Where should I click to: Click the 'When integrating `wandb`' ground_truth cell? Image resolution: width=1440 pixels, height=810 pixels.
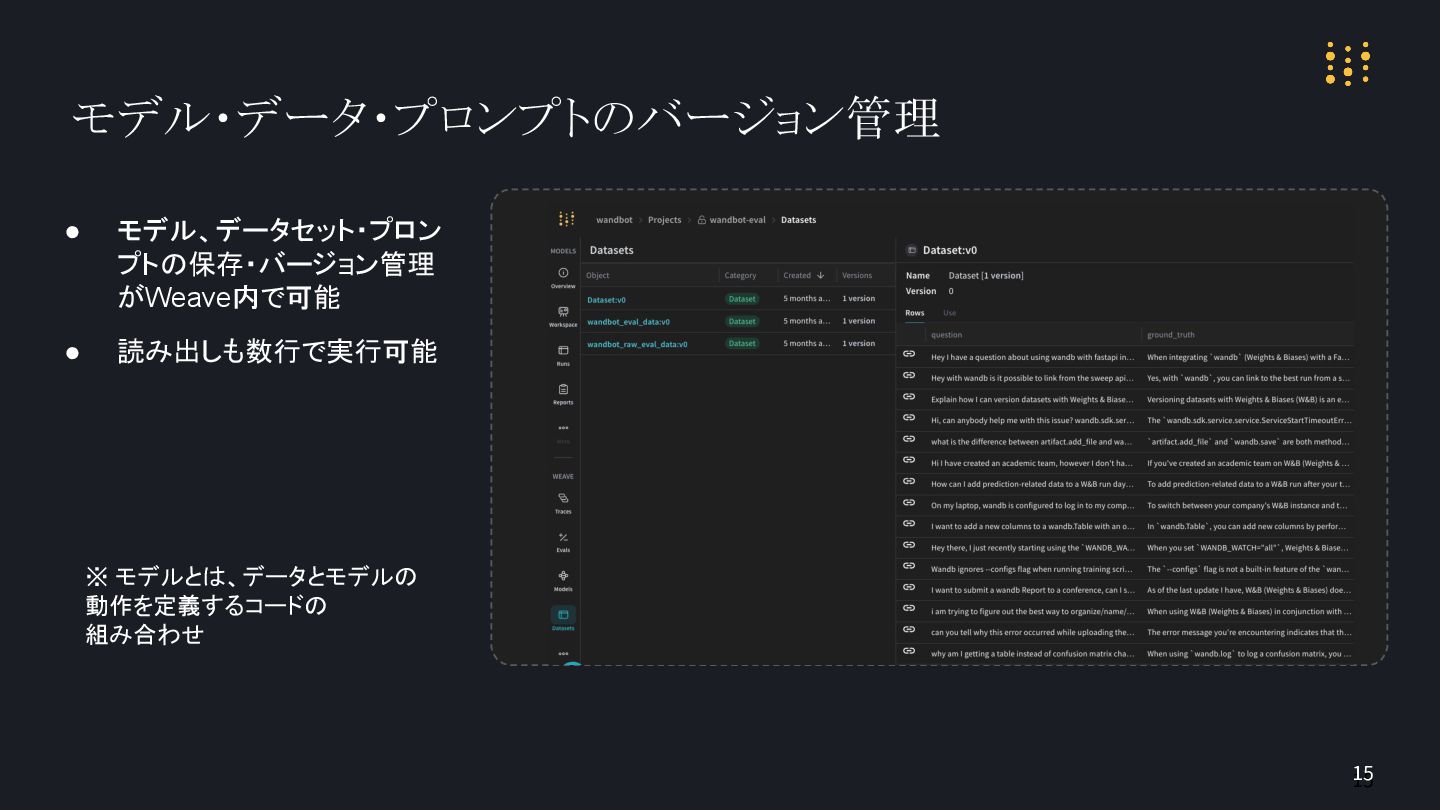pos(1249,356)
